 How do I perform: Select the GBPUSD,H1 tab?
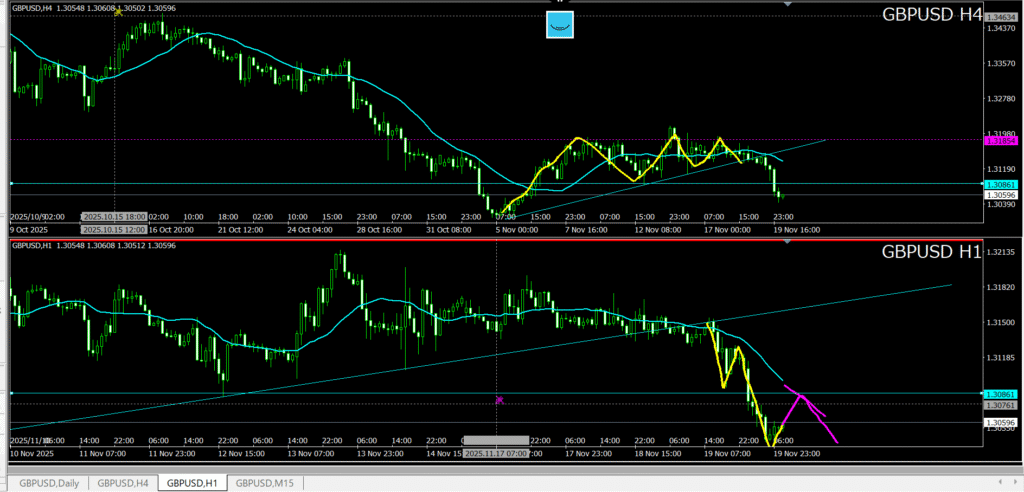coord(192,483)
